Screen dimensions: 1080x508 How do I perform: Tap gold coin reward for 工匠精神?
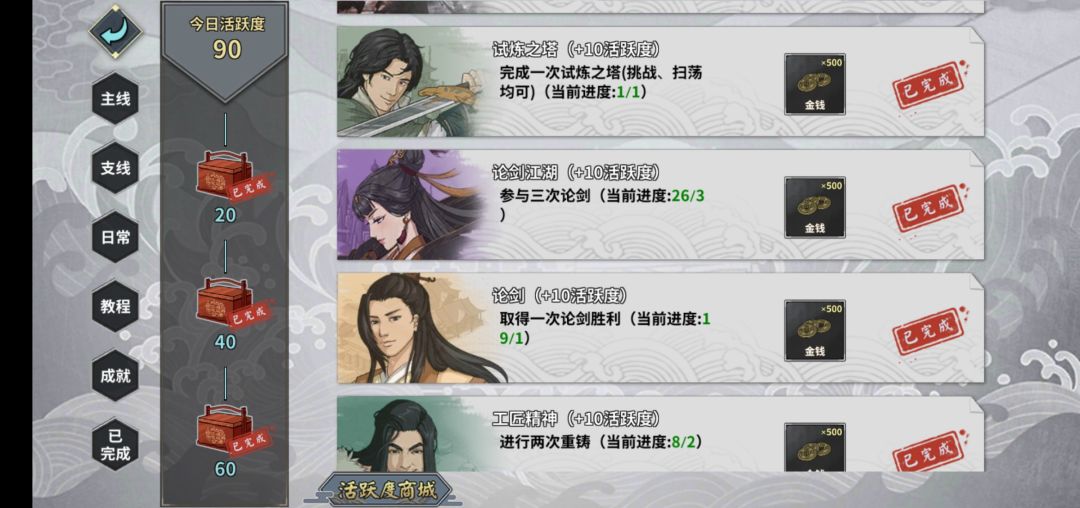pyautogui.click(x=815, y=447)
